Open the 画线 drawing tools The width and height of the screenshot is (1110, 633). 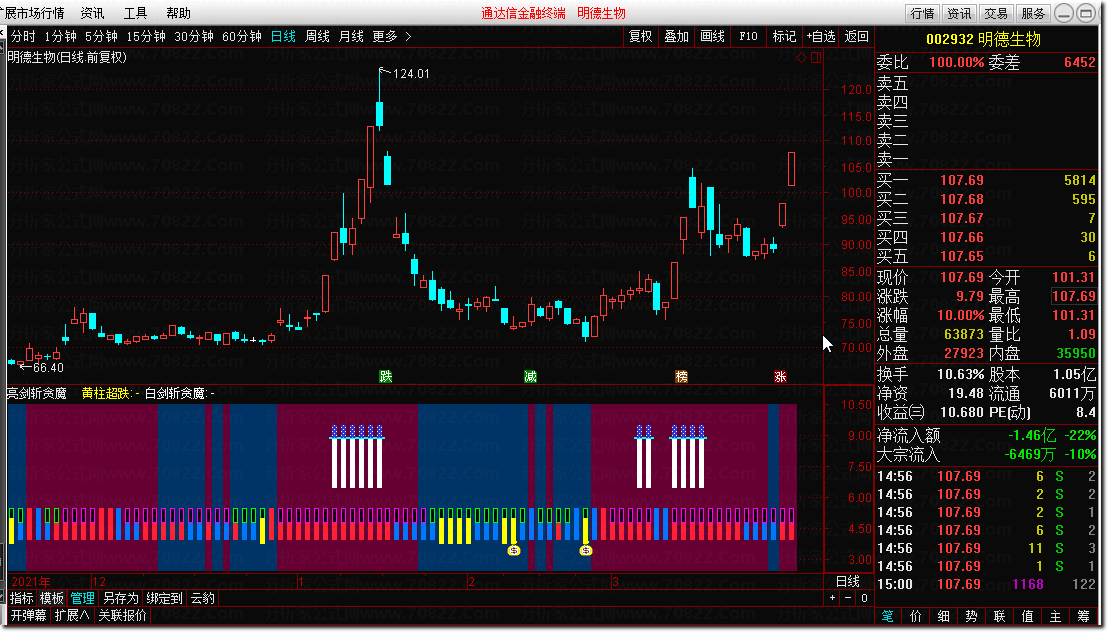713,36
